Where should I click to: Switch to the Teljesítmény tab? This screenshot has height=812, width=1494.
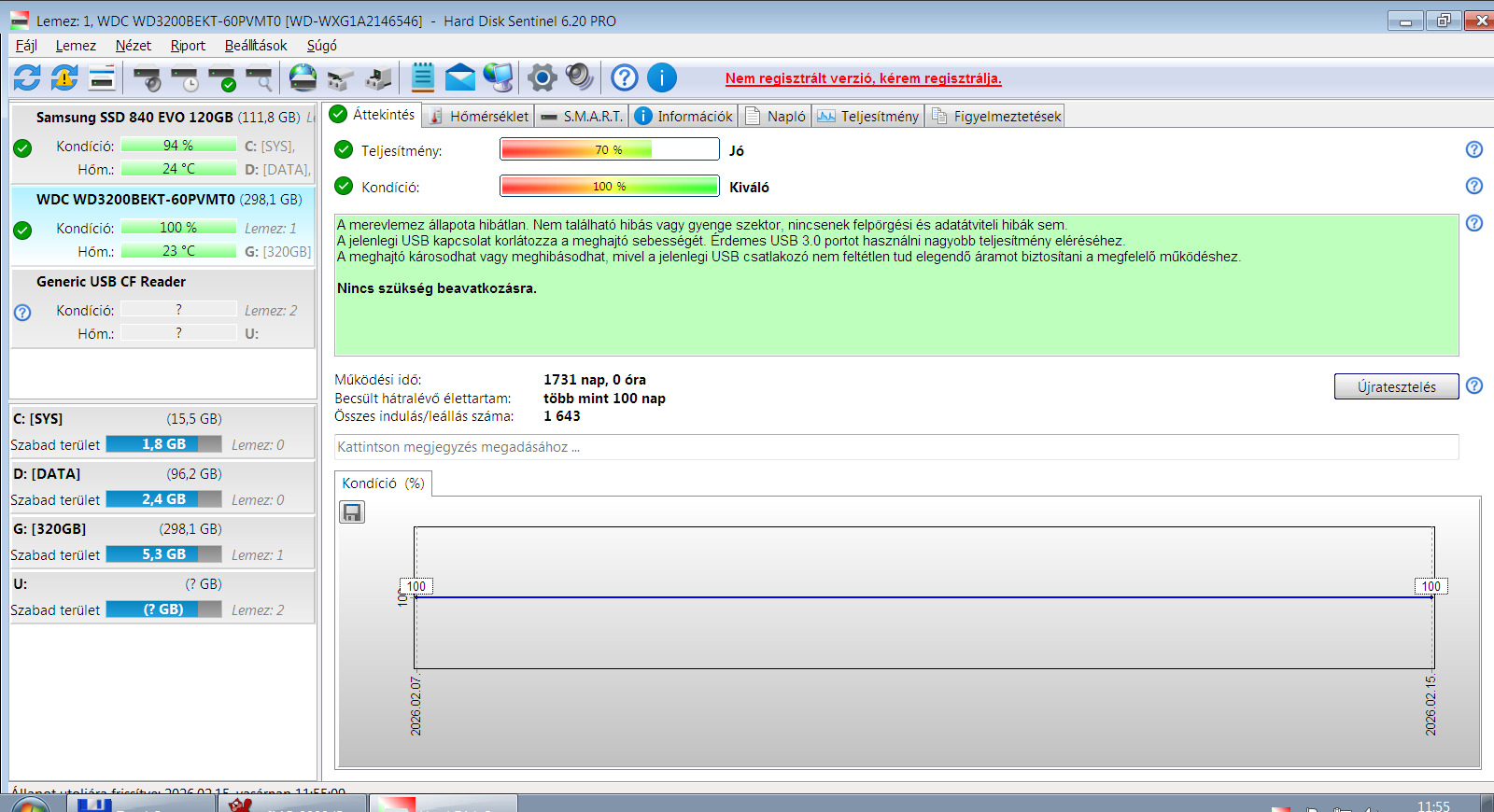[x=868, y=116]
